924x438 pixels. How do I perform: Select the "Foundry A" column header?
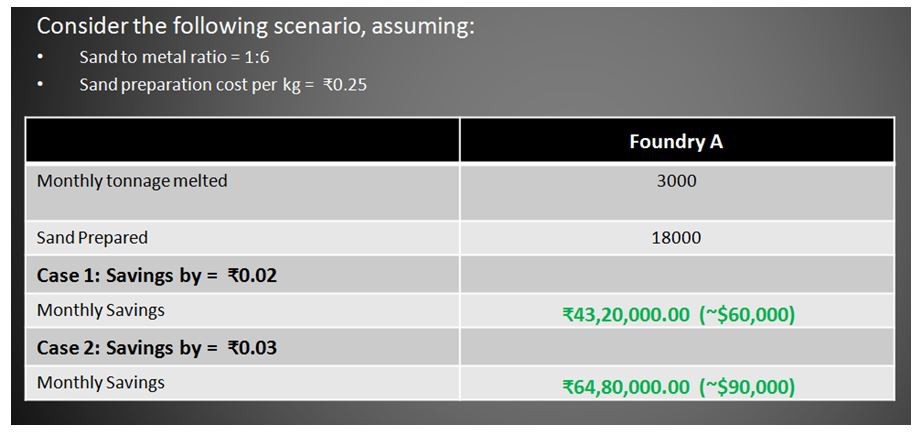(676, 141)
